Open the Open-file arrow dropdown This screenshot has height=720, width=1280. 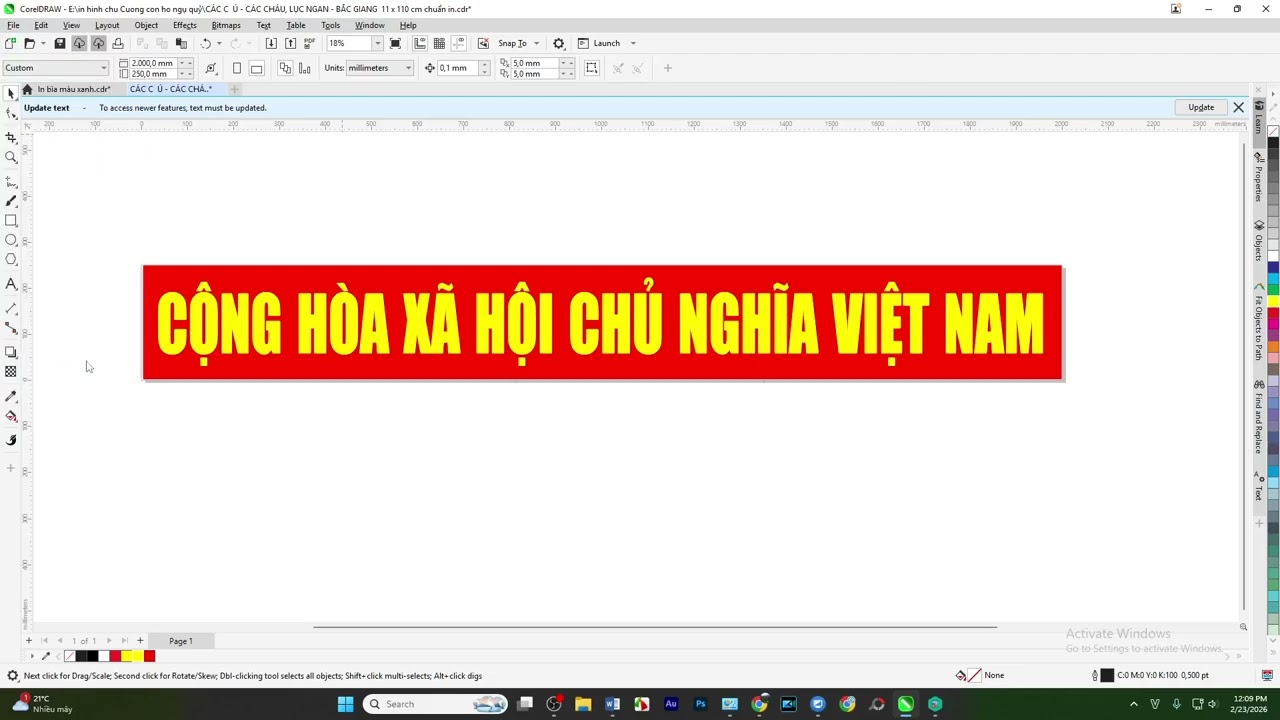(42, 43)
